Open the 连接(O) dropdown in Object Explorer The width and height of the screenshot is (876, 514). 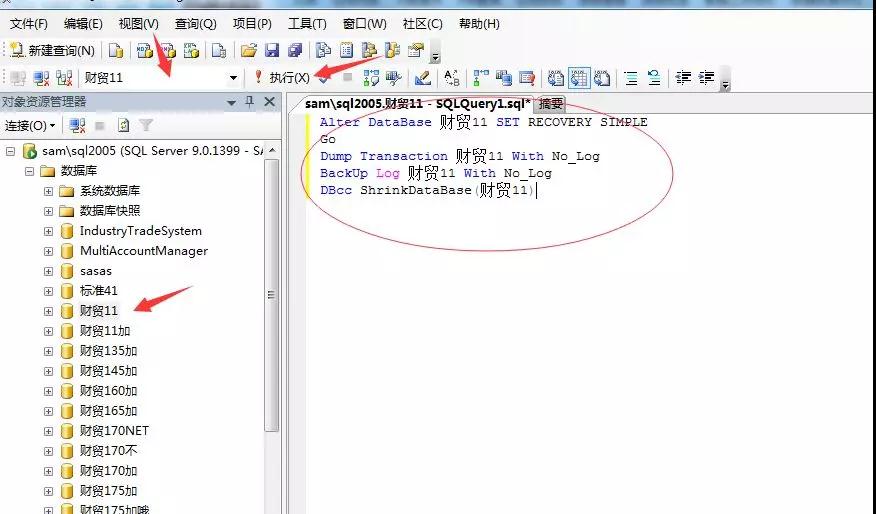[x=30, y=125]
